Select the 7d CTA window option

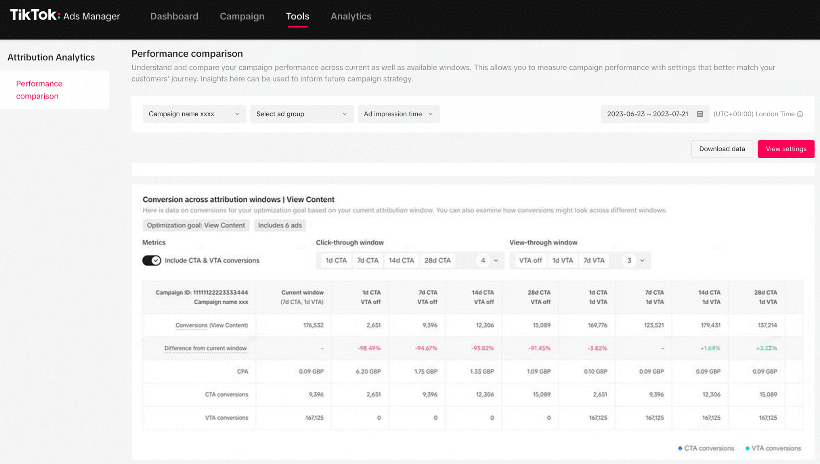(367, 260)
